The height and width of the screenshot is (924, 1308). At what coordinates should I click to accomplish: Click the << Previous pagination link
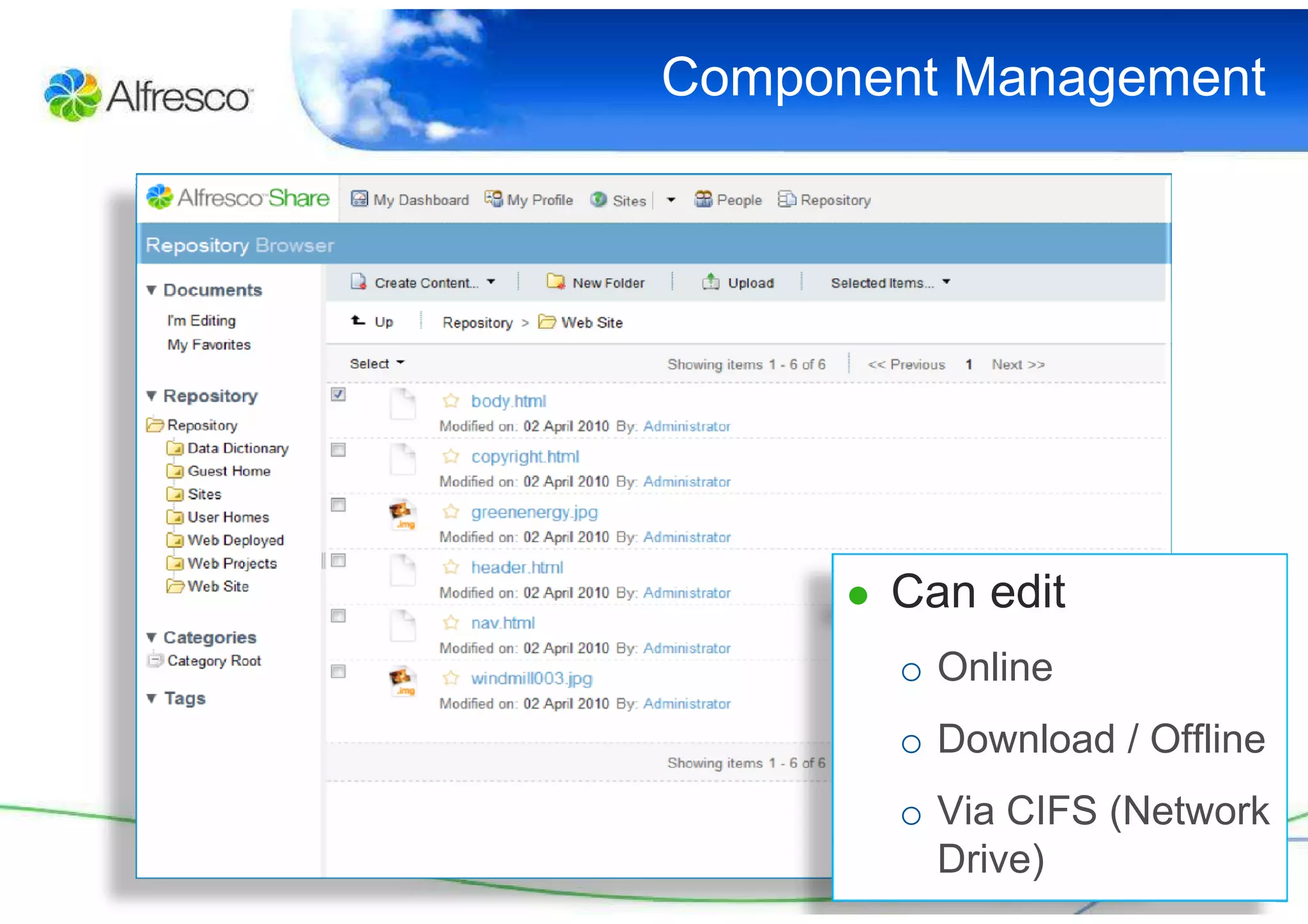click(x=906, y=364)
